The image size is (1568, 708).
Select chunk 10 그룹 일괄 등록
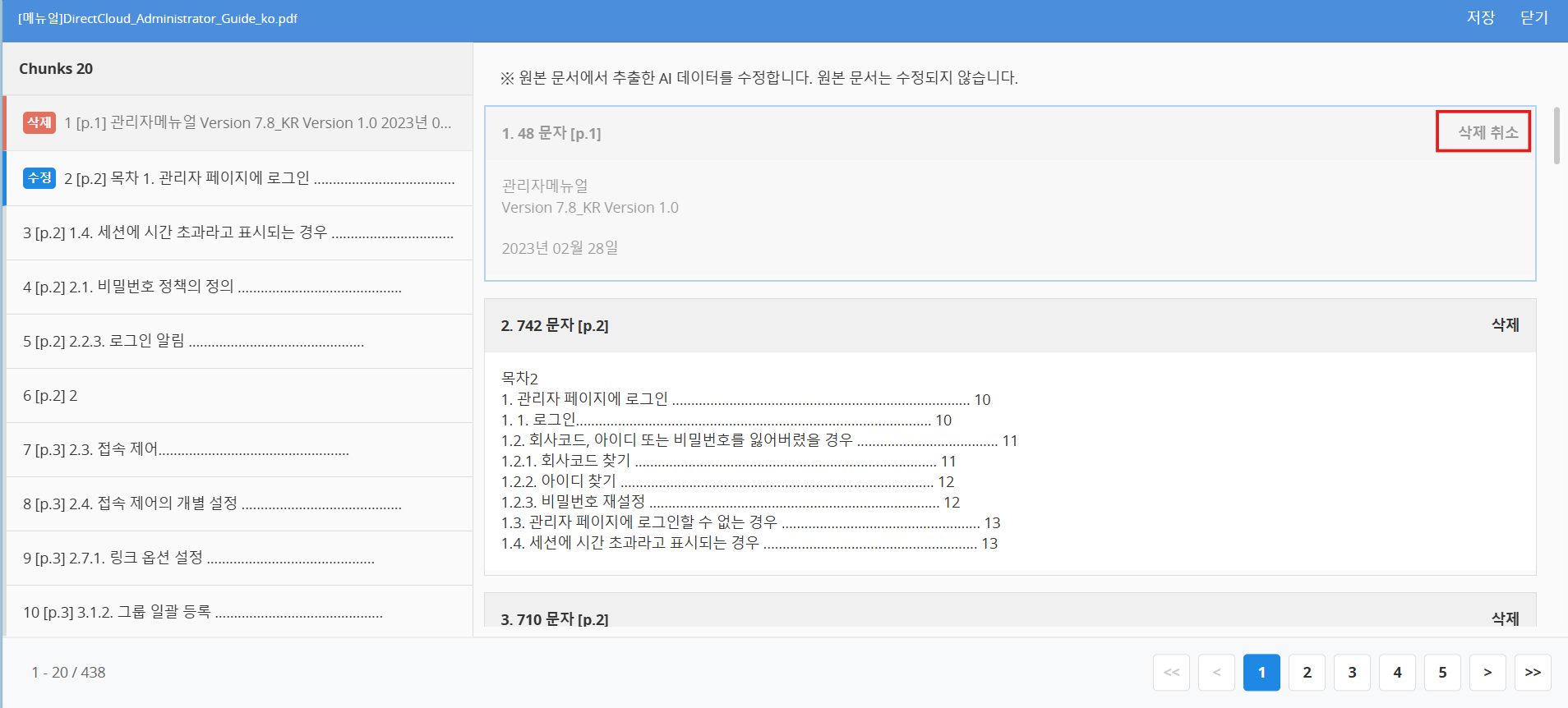(238, 613)
